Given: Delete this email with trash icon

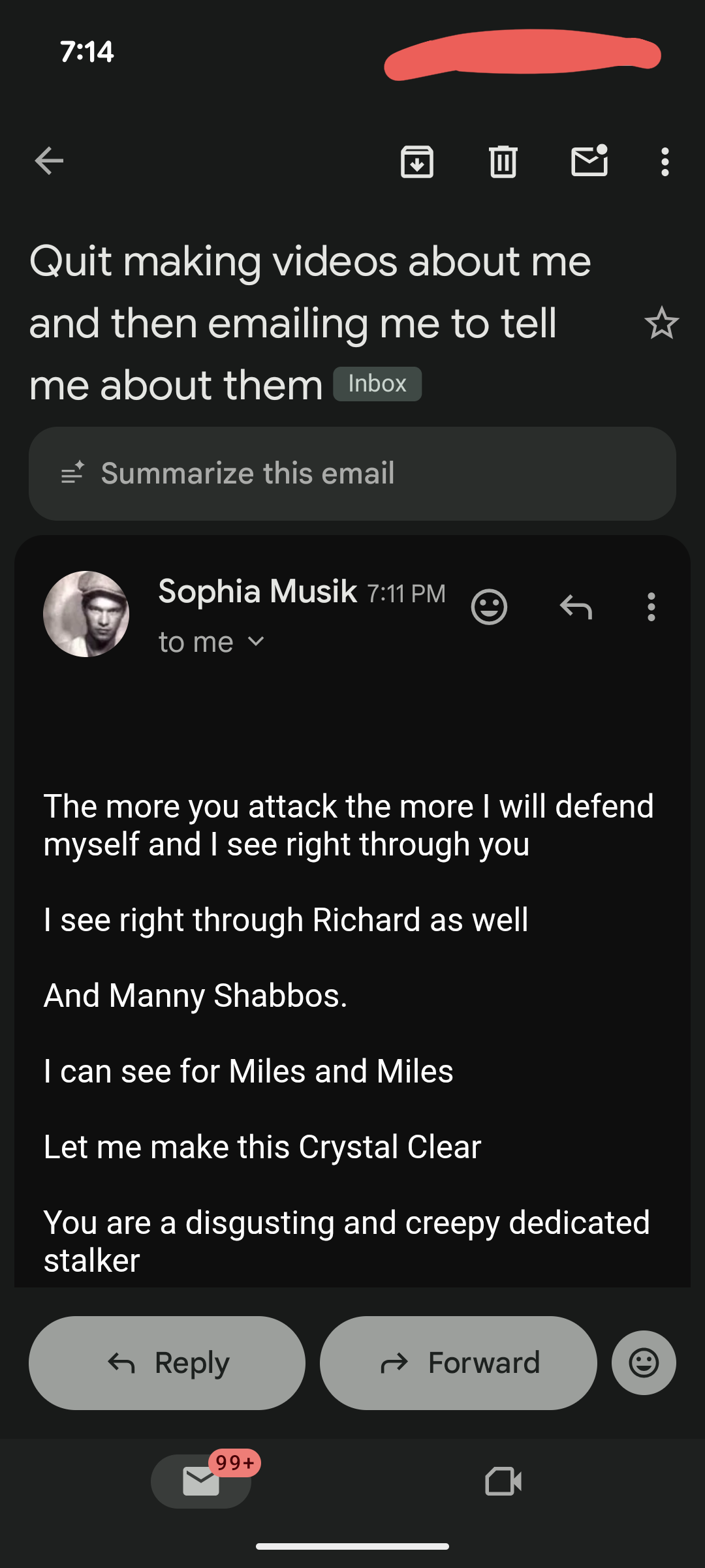Looking at the screenshot, I should pyautogui.click(x=503, y=162).
